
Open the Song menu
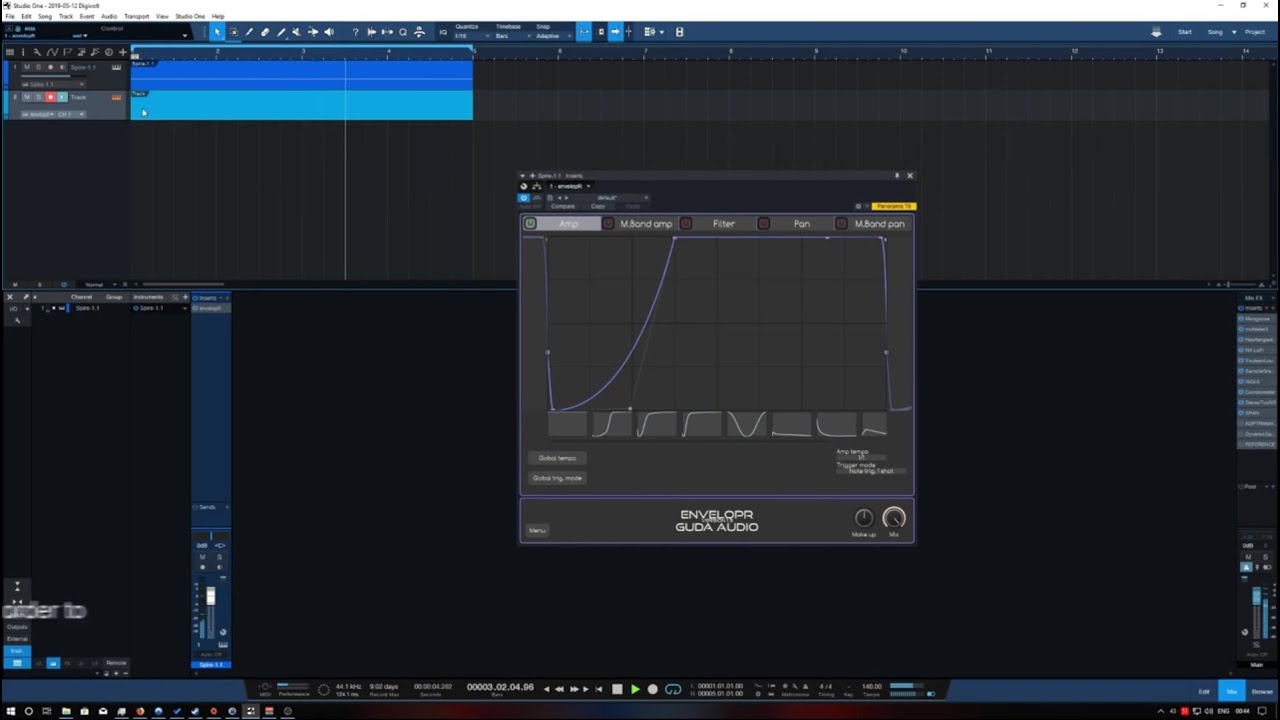(x=45, y=17)
